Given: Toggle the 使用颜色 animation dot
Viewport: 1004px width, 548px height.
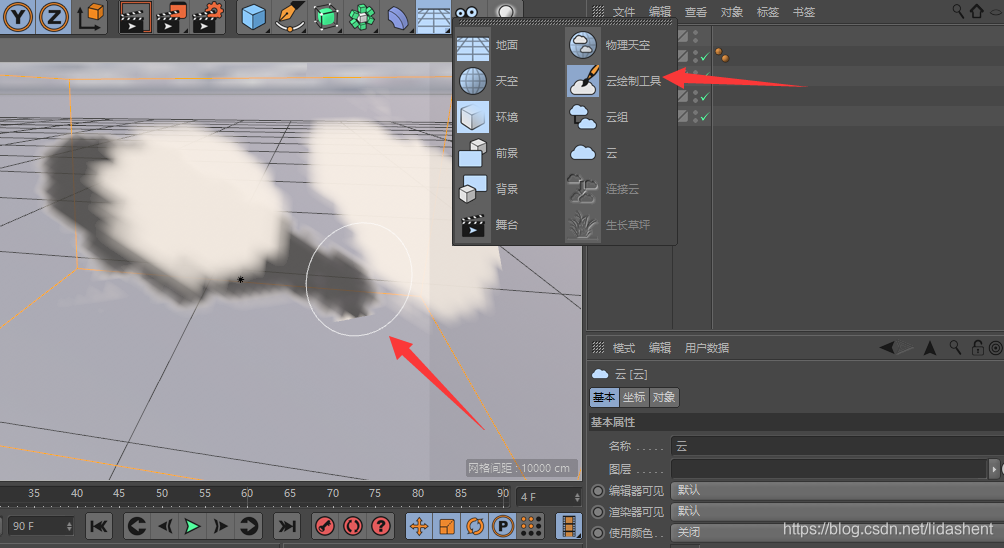Looking at the screenshot, I should [598, 533].
